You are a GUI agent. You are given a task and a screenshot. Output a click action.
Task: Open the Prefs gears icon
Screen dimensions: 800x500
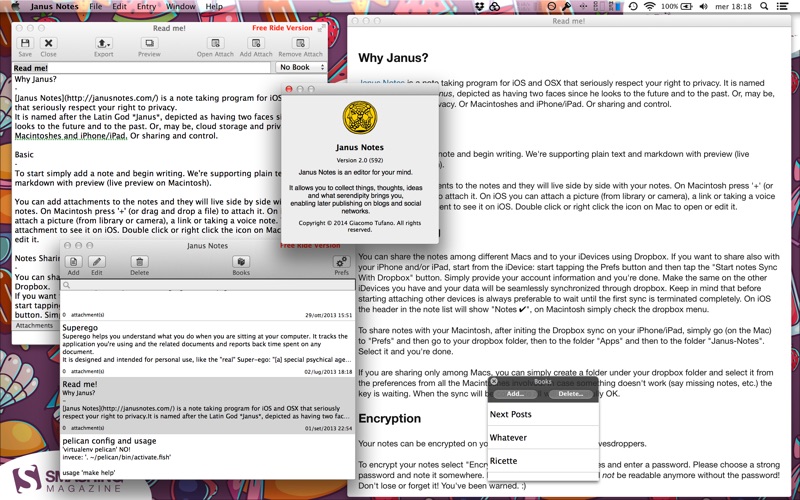pyautogui.click(x=341, y=262)
